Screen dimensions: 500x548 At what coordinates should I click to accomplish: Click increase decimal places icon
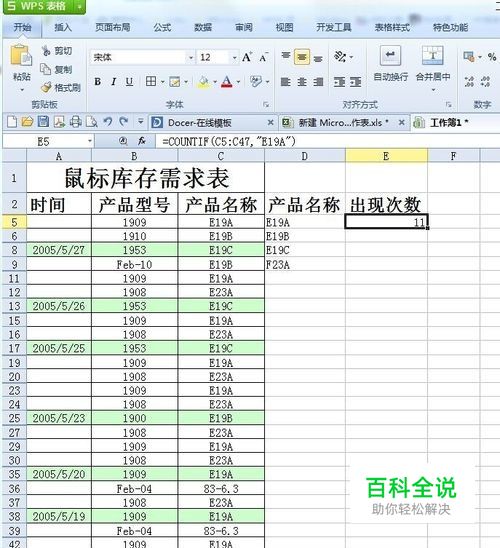click(x=469, y=82)
